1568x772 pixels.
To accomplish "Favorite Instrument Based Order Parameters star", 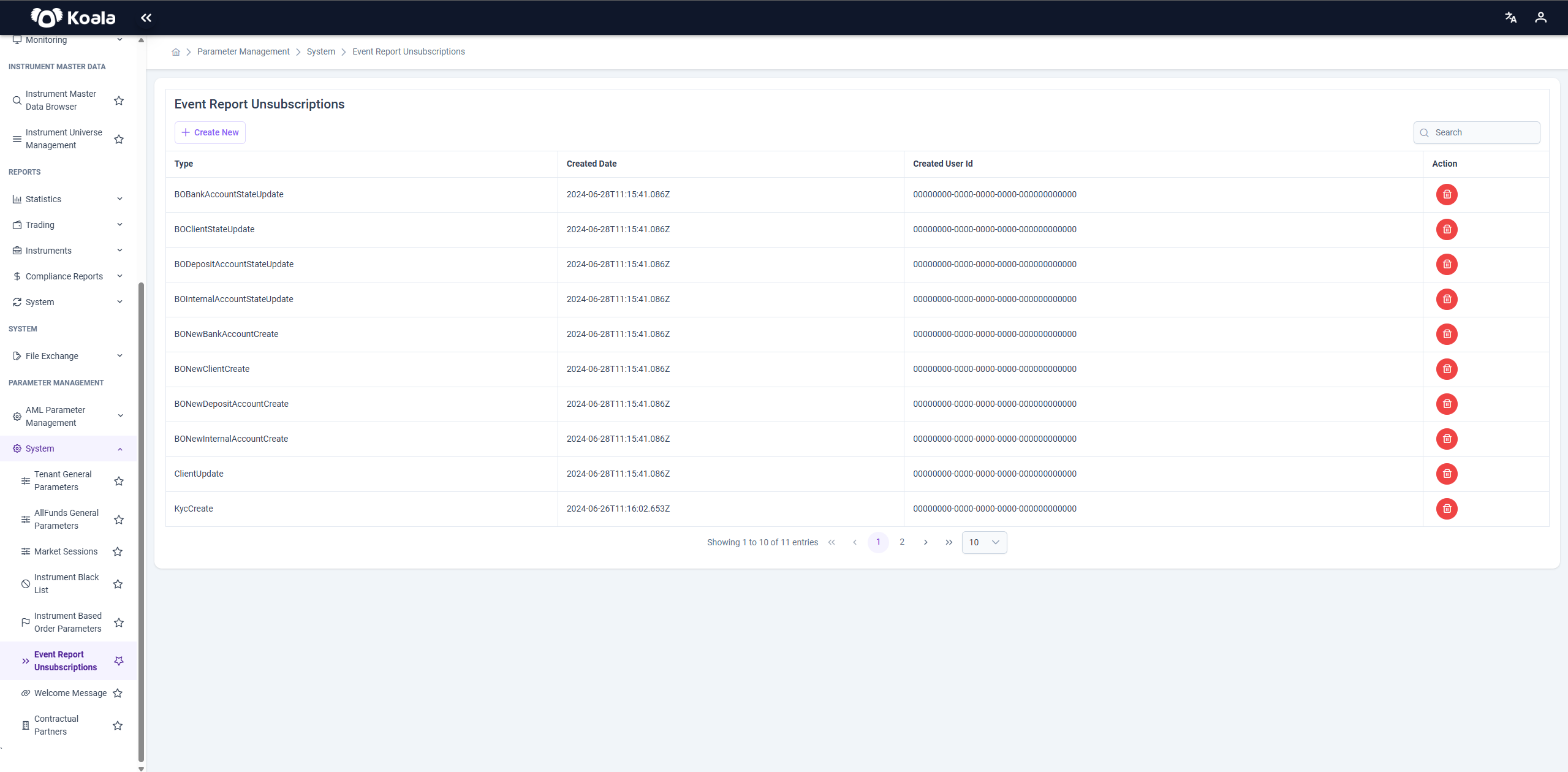I will (x=119, y=623).
